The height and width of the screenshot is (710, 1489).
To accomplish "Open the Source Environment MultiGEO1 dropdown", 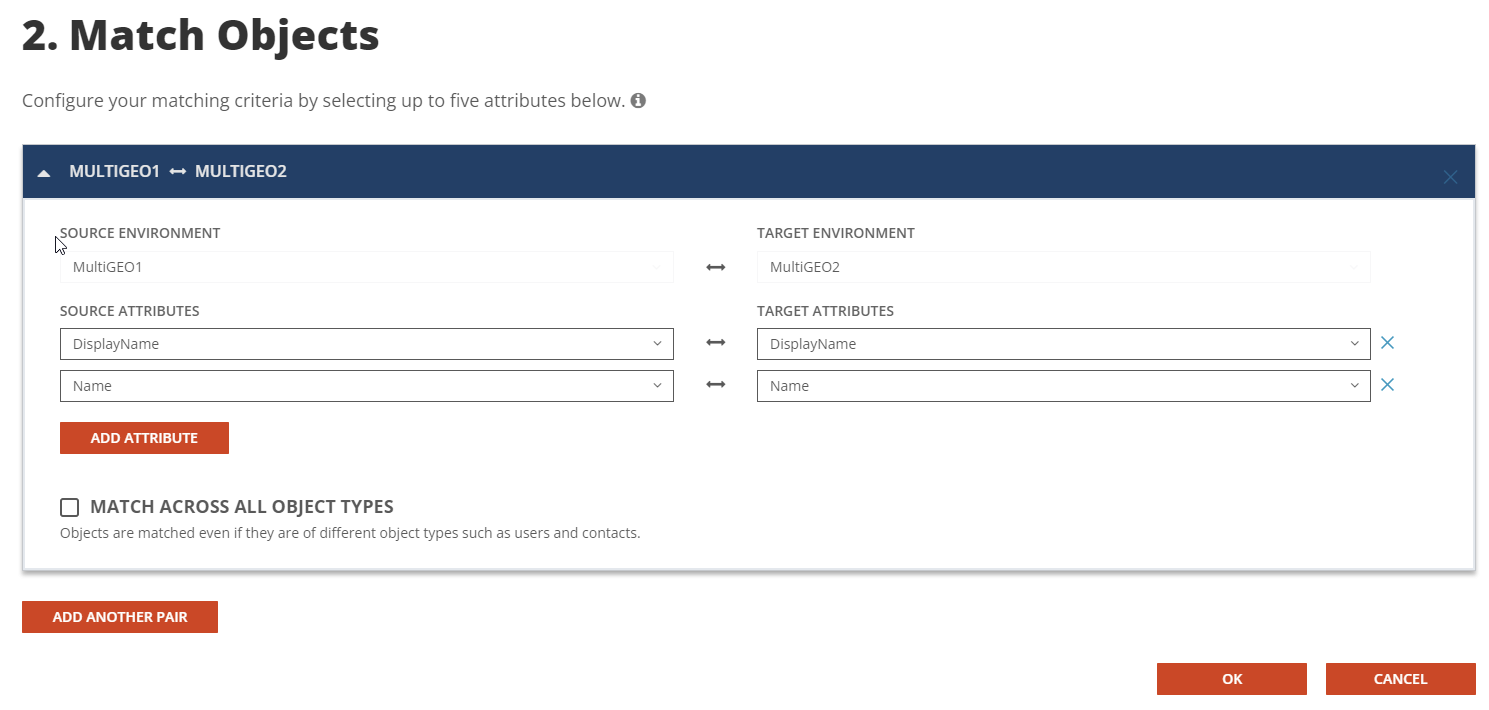I will click(366, 268).
